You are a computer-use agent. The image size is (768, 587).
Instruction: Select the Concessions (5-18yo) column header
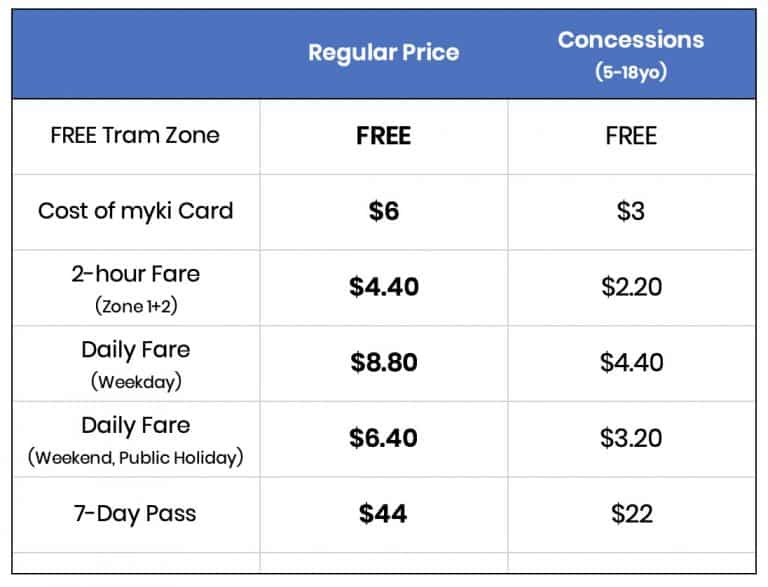pyautogui.click(x=631, y=53)
